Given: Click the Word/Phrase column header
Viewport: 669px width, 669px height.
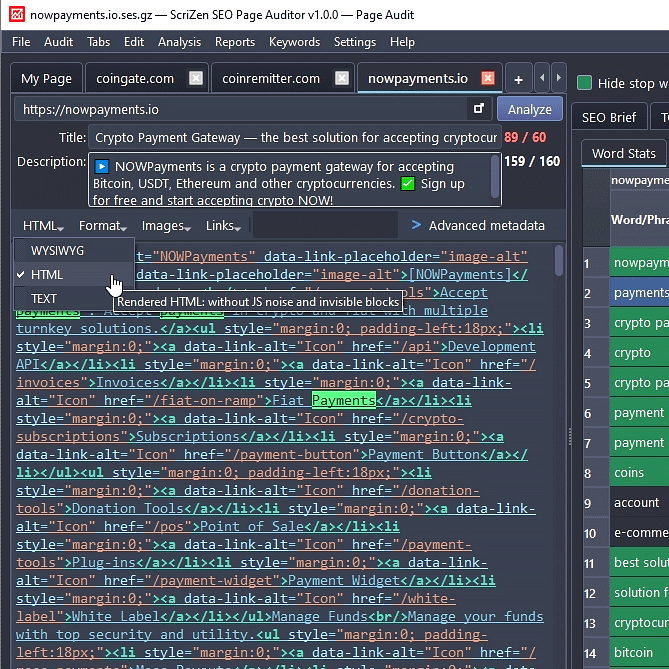Looking at the screenshot, I should pos(640,219).
